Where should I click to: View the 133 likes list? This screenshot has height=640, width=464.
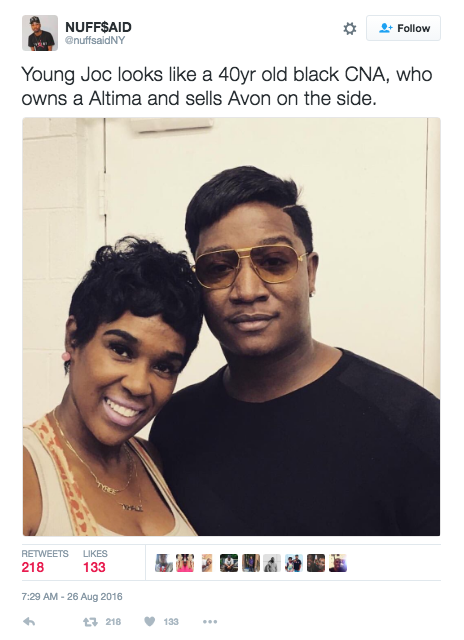[x=95, y=562]
